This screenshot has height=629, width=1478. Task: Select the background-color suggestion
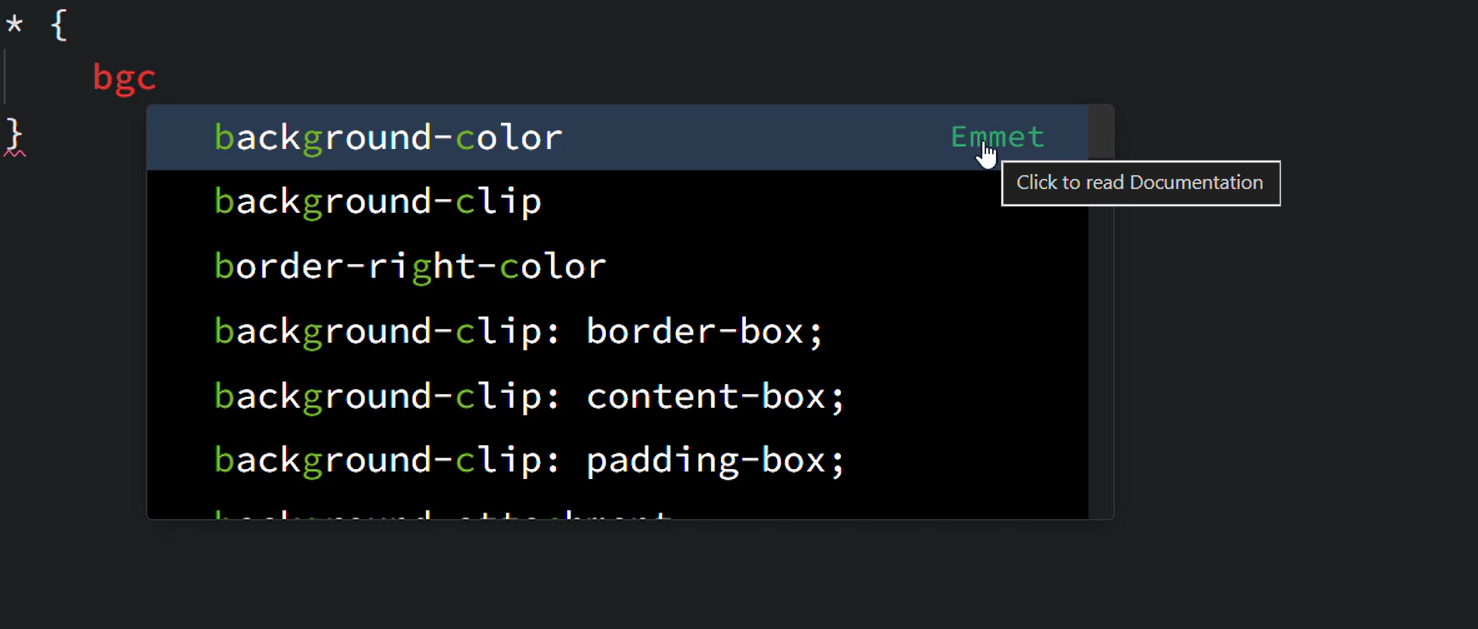click(388, 136)
